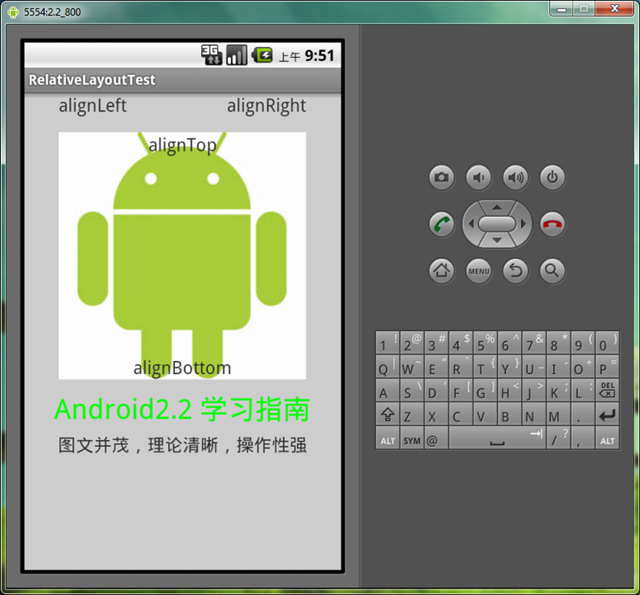The image size is (640, 595).
Task: Click the comma key on the keyboard
Action: [x=583, y=438]
